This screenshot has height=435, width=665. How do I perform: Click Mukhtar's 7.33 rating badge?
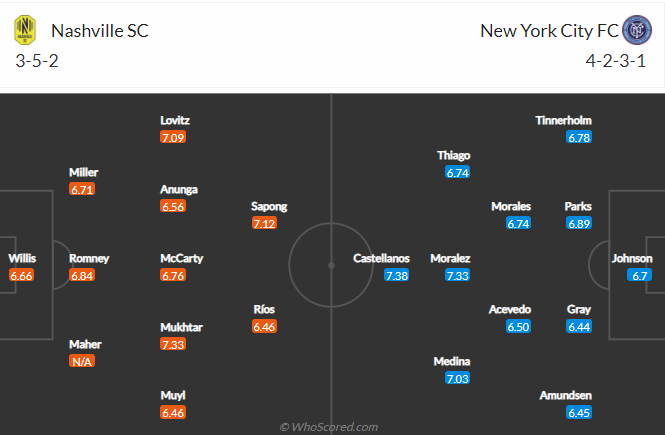[173, 344]
